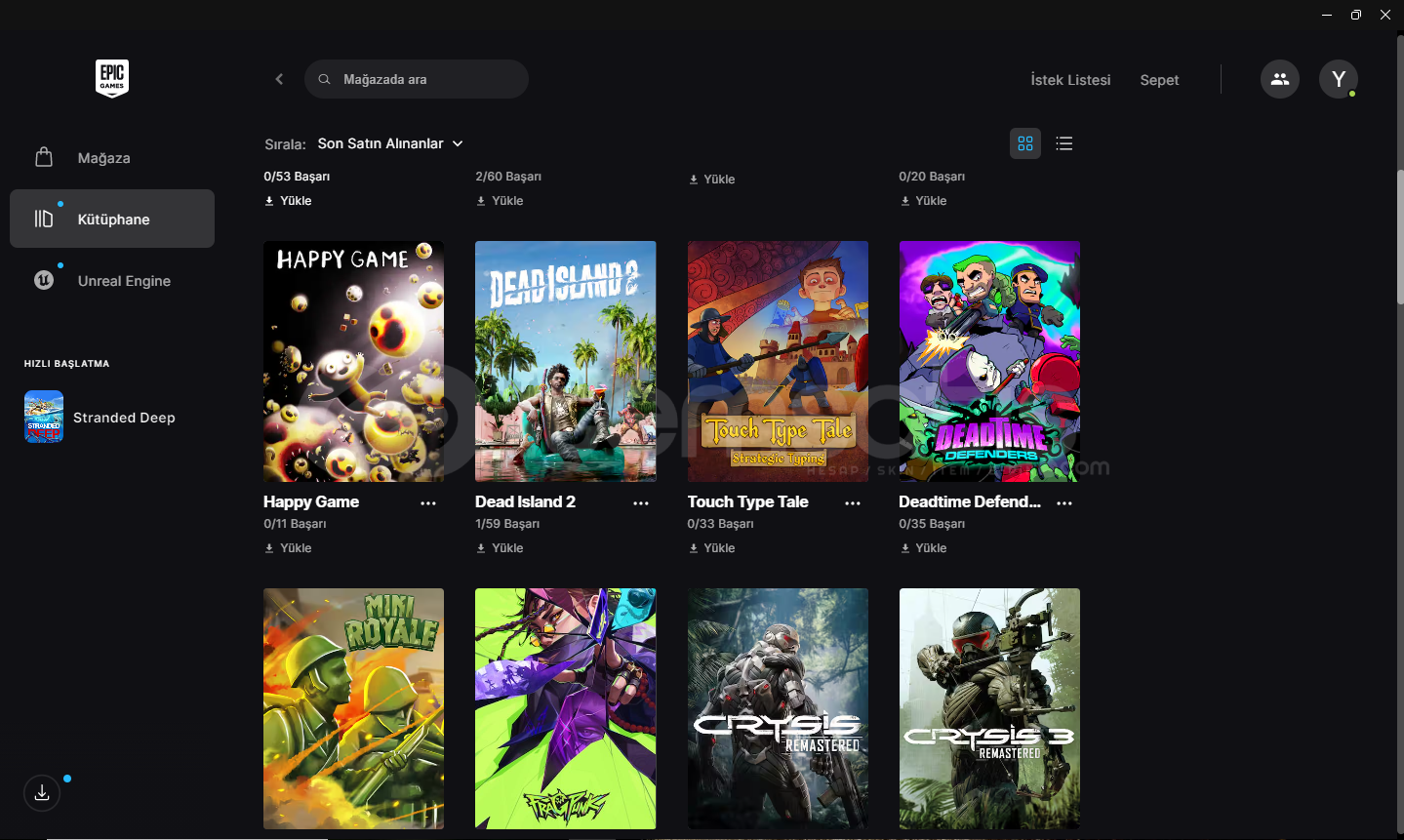The width and height of the screenshot is (1404, 840).
Task: Open the Mini Royale cover art
Action: click(x=353, y=708)
